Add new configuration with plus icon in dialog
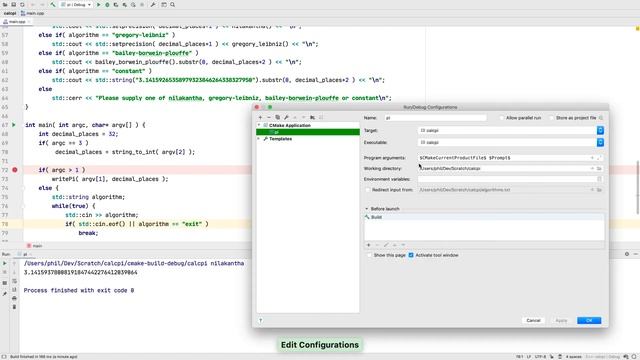The image size is (640, 360). coord(260,117)
